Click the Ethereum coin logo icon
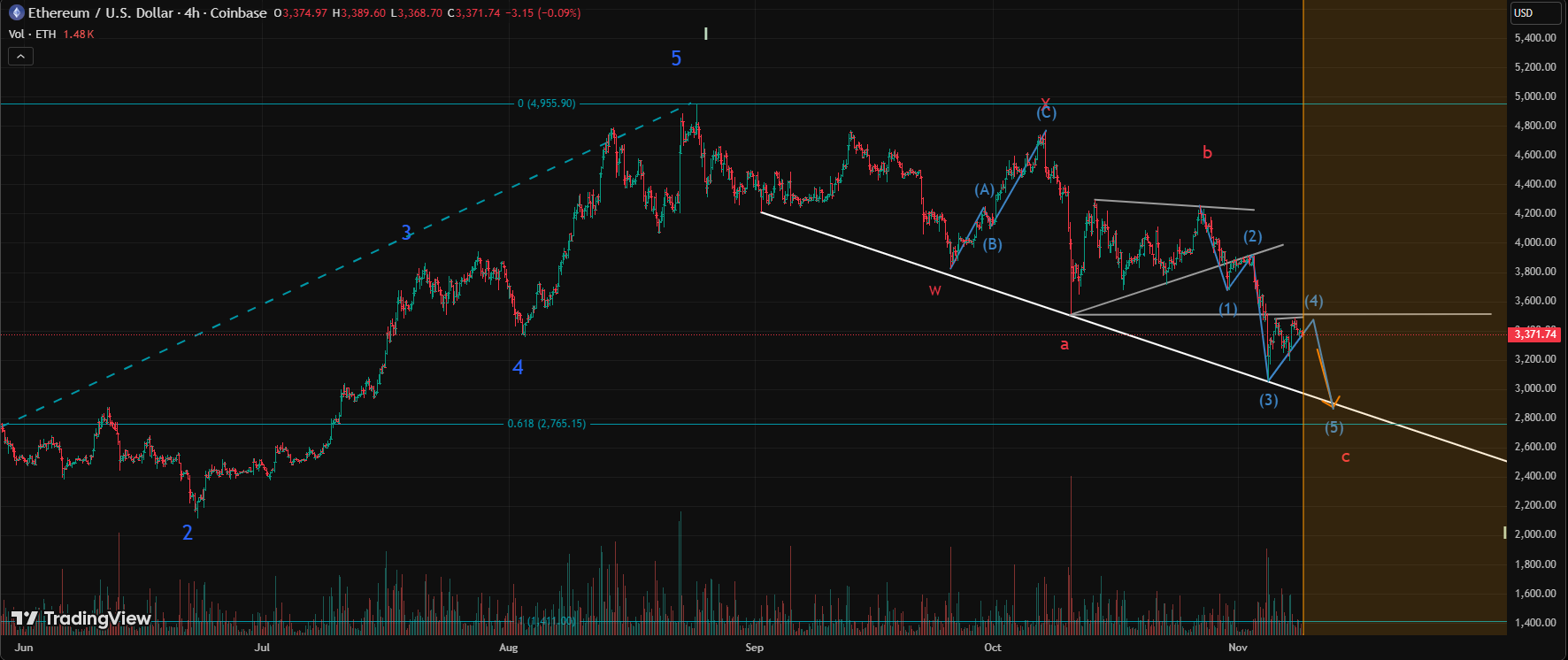1568x660 pixels. click(x=16, y=13)
